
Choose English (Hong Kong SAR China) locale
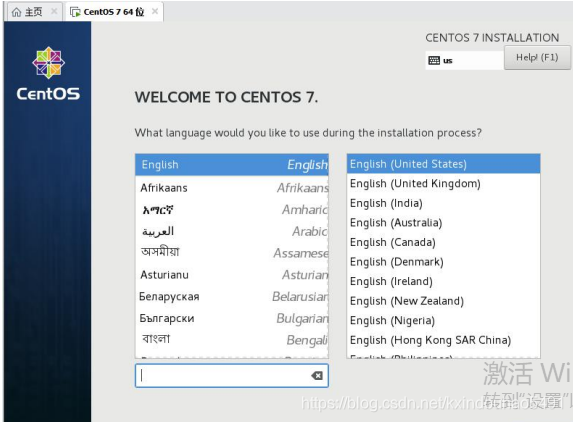[x=443, y=340]
